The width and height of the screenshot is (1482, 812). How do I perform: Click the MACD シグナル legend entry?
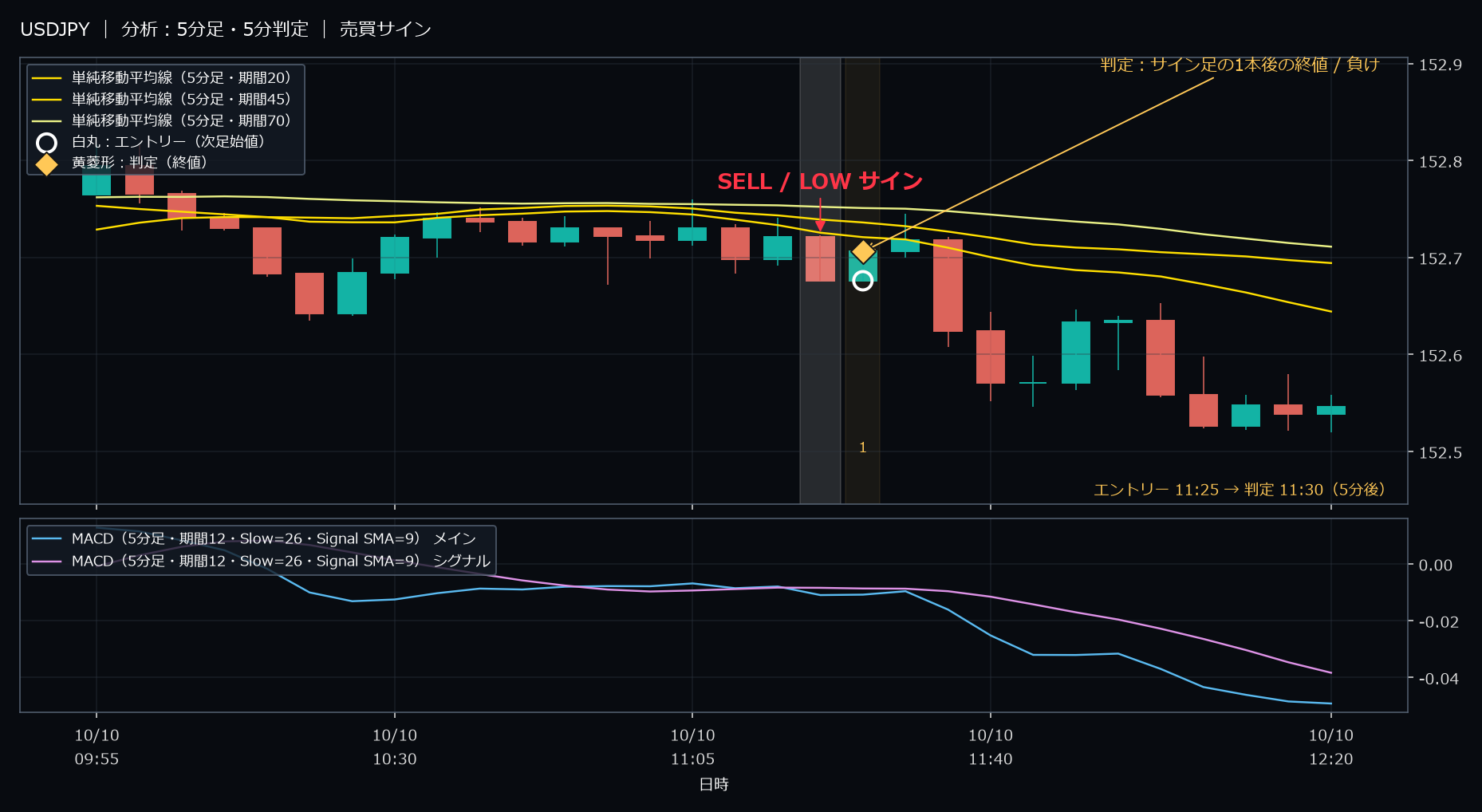click(261, 561)
